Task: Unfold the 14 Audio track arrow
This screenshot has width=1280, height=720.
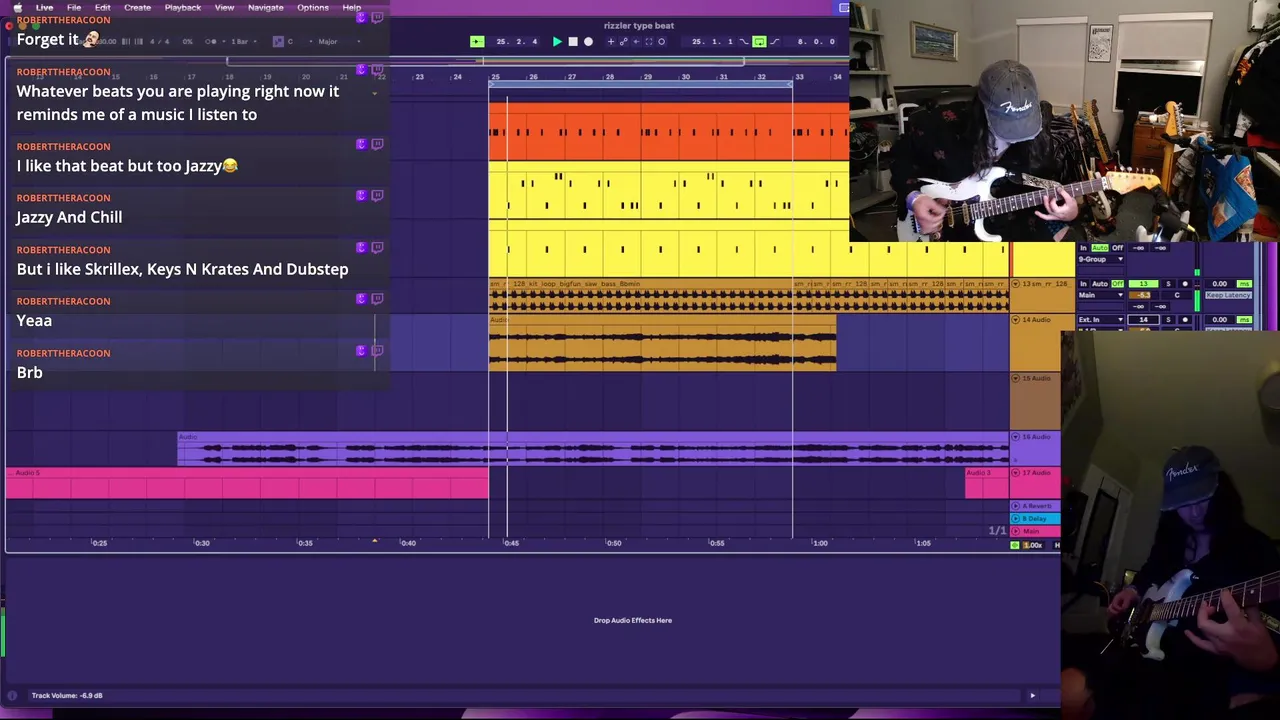Action: 1015,320
